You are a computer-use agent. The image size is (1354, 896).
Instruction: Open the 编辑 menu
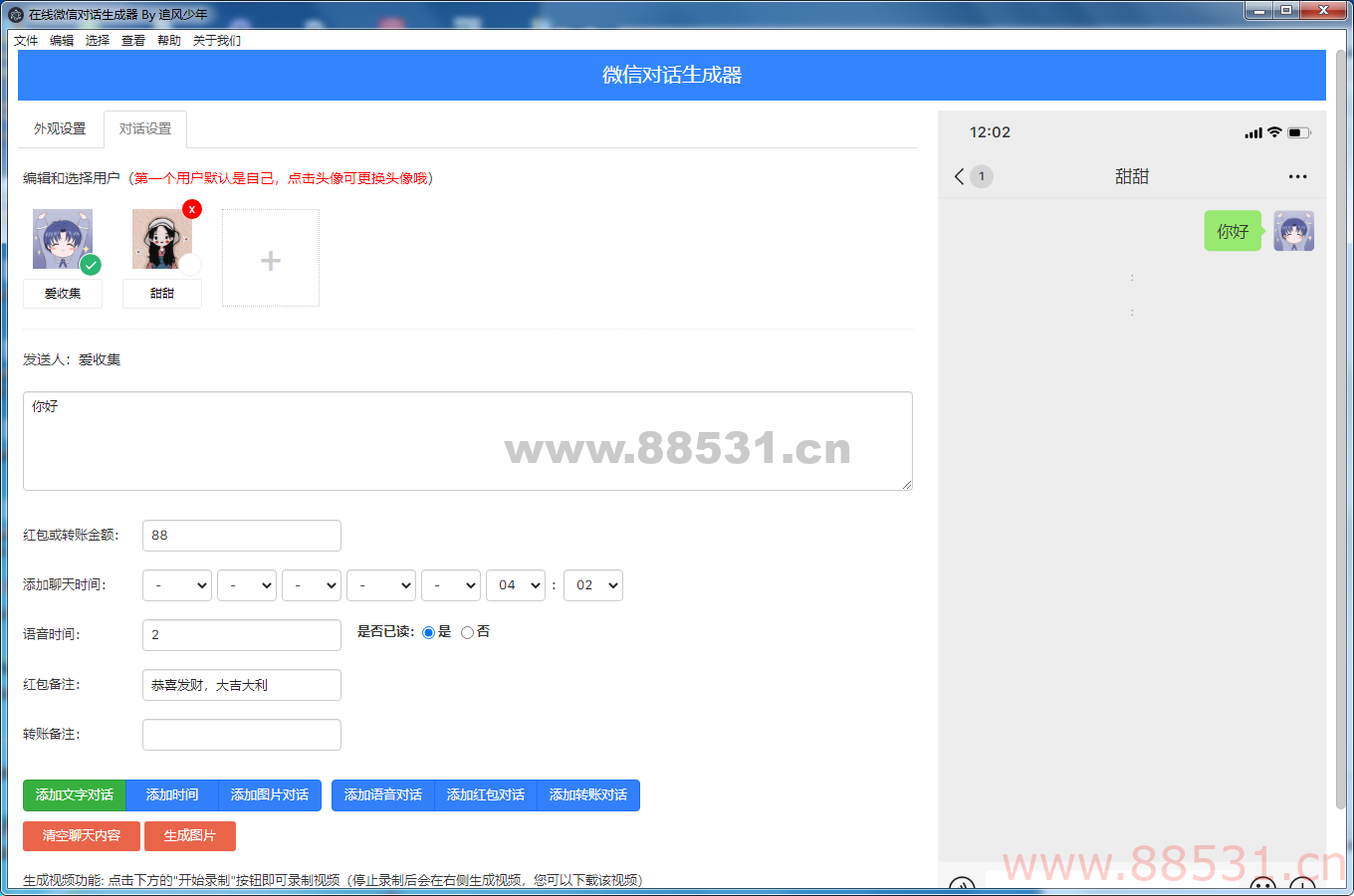pos(62,41)
